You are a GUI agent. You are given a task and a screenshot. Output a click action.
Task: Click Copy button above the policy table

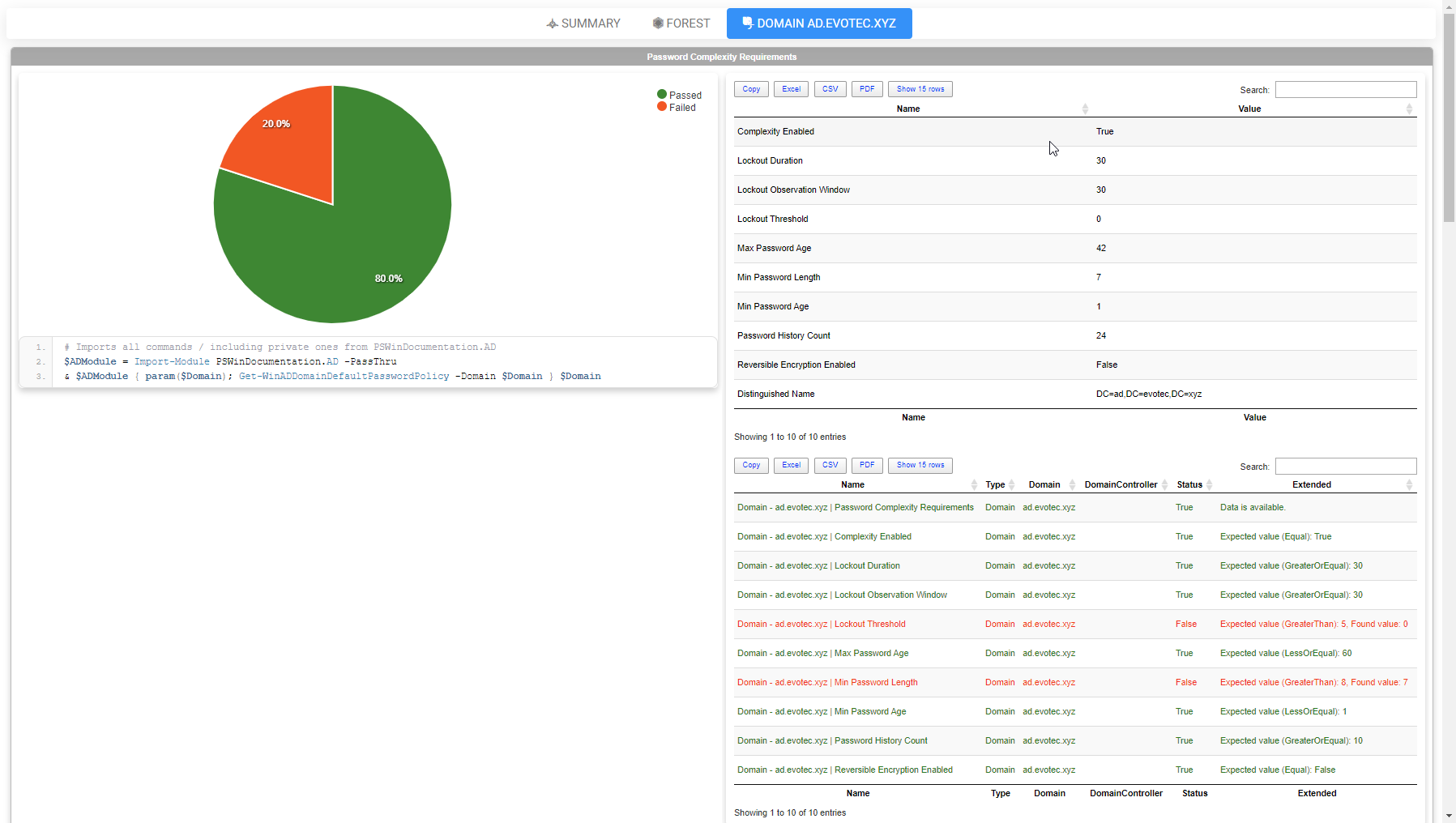(751, 89)
